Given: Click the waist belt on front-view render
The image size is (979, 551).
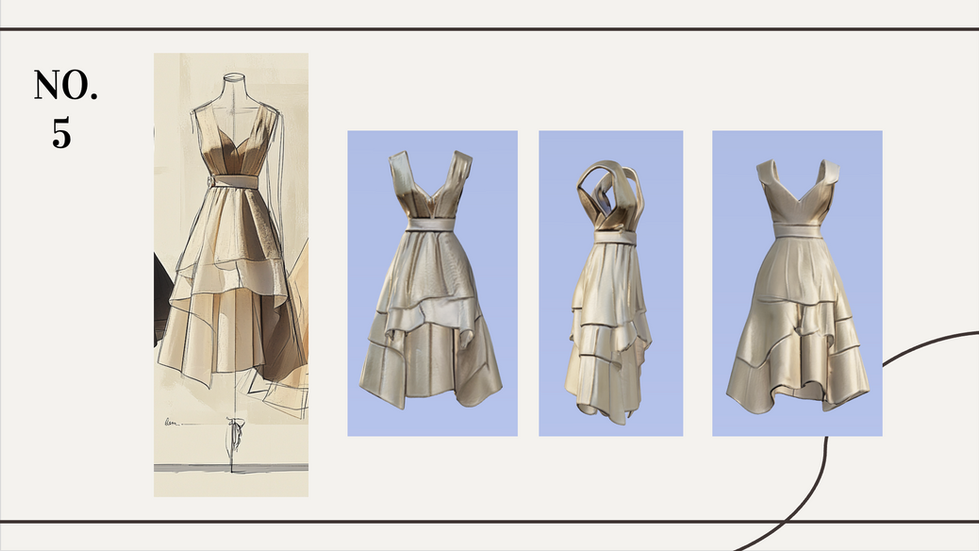Looking at the screenshot, I should [x=432, y=225].
